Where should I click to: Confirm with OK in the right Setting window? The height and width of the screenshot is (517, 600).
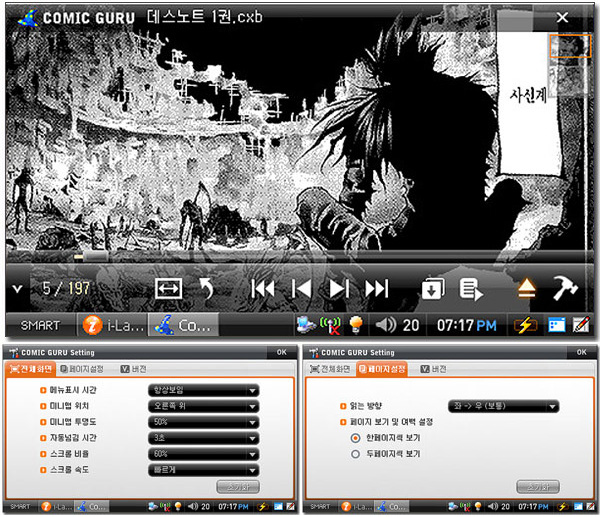point(581,352)
